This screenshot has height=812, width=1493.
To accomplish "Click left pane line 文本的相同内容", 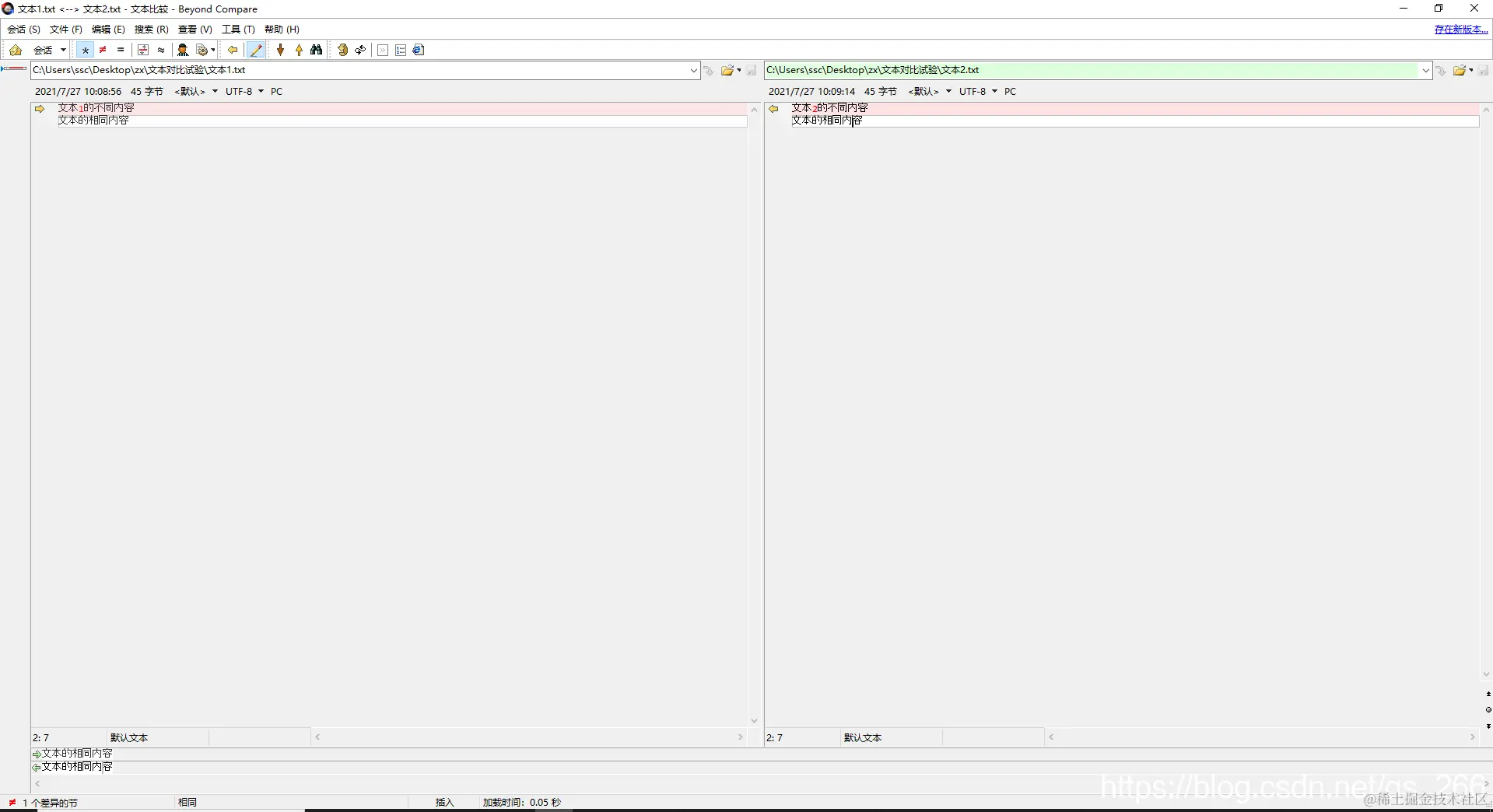I will (93, 121).
